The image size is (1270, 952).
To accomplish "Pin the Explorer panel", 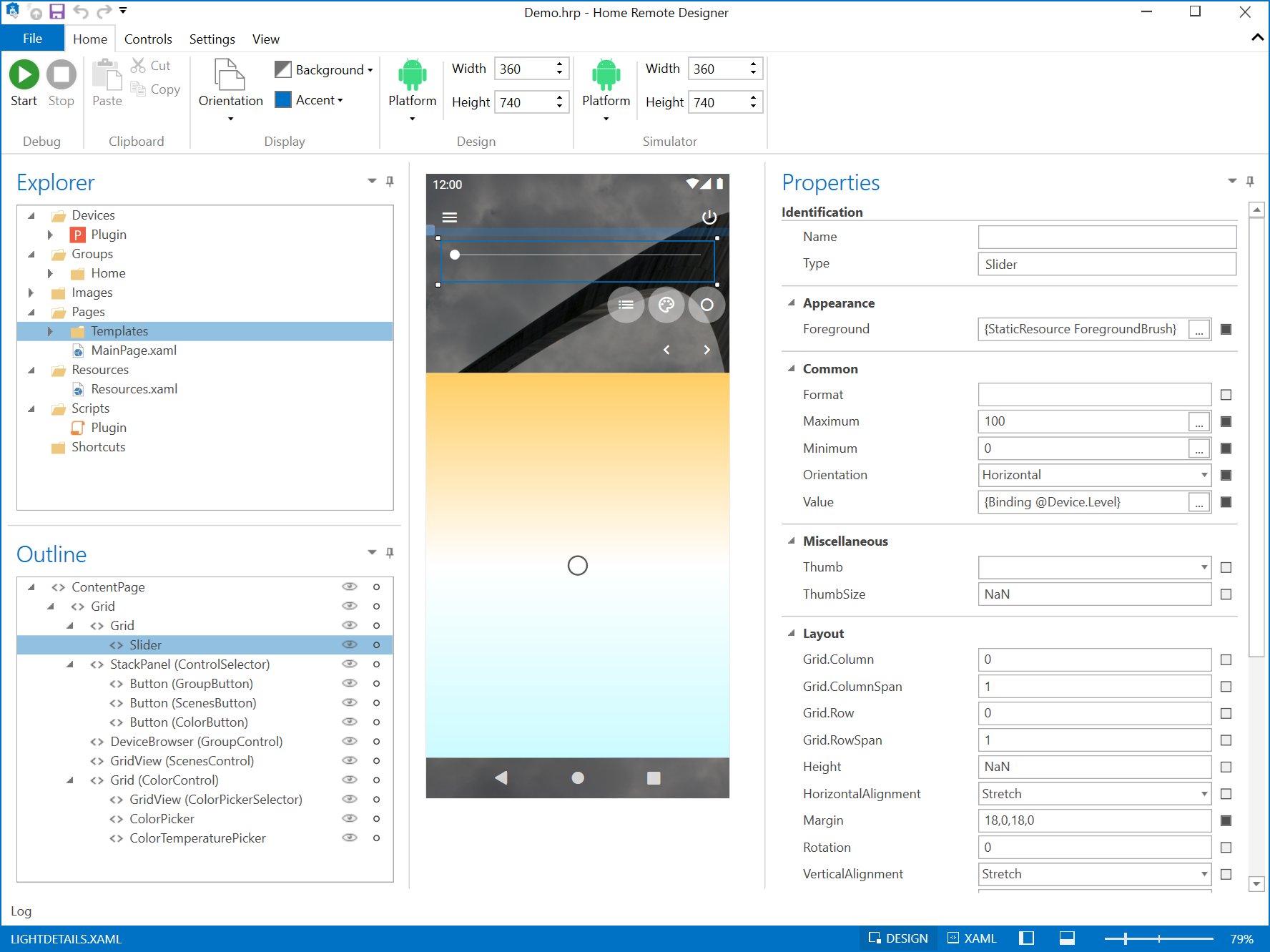I will pyautogui.click(x=390, y=182).
